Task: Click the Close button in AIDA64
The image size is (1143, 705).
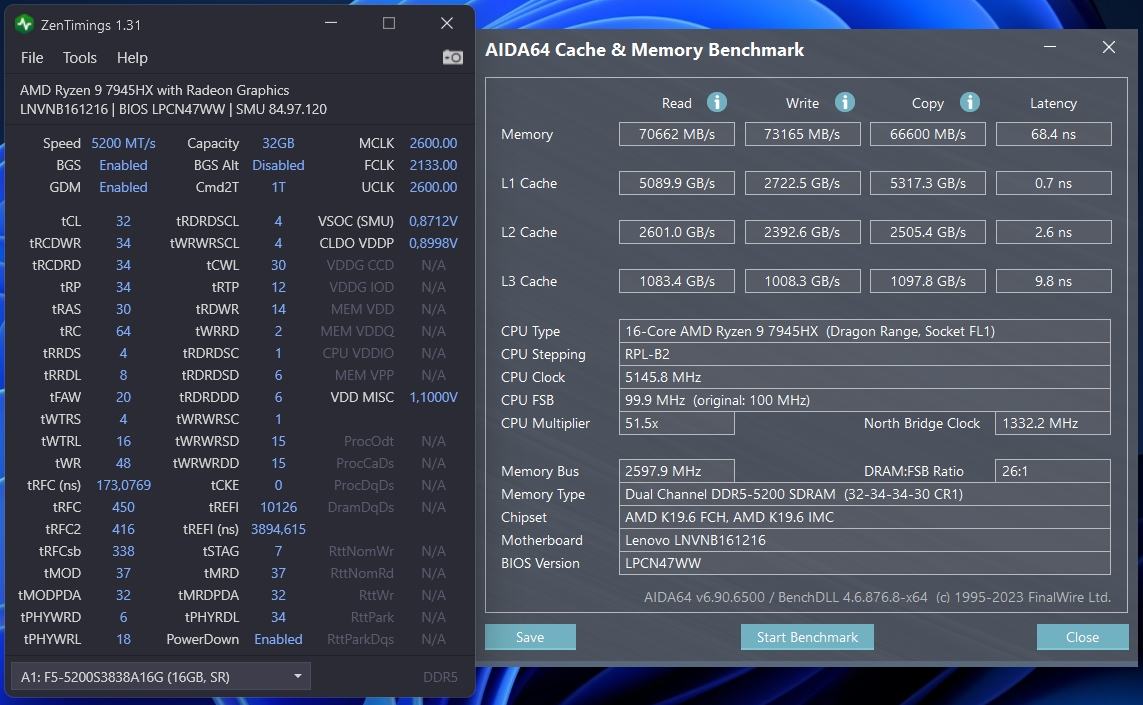Action: pos(1082,637)
